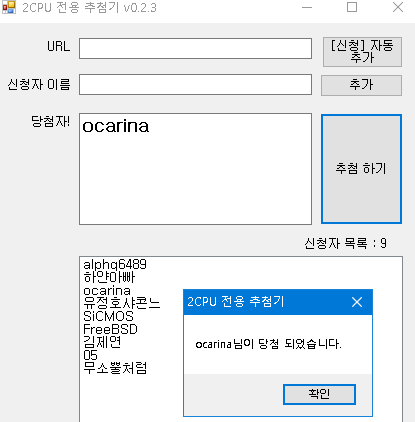The height and width of the screenshot is (422, 415).
Task: Select 05 entry in applicant list
Action: (x=90, y=355)
